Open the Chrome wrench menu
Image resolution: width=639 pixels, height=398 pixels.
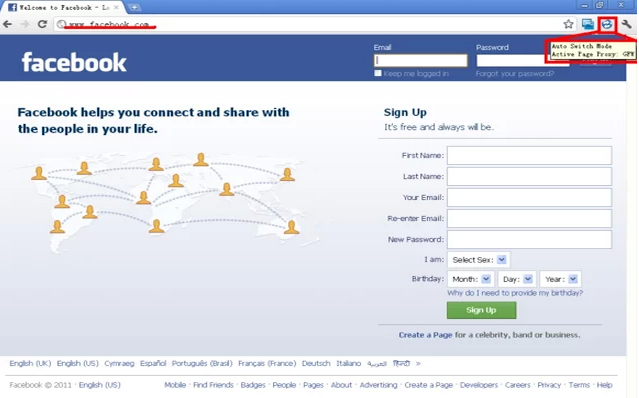(x=626, y=24)
